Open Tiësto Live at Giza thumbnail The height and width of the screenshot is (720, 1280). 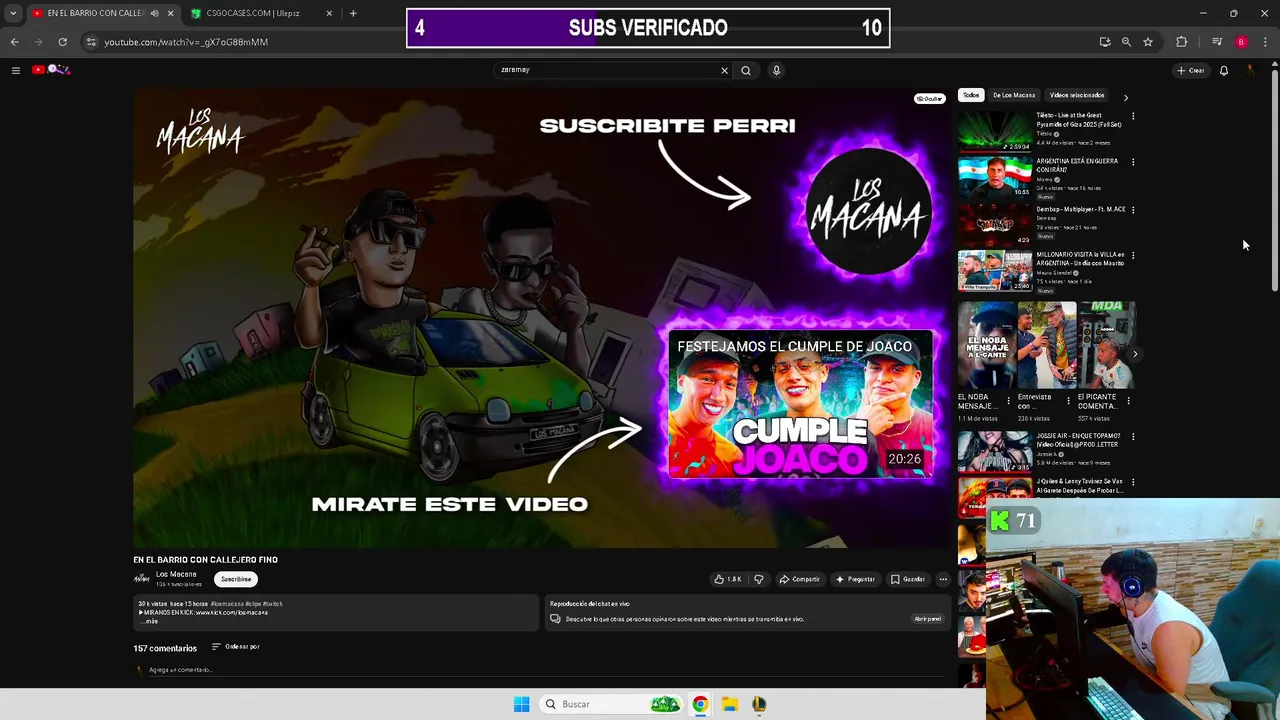click(x=995, y=131)
